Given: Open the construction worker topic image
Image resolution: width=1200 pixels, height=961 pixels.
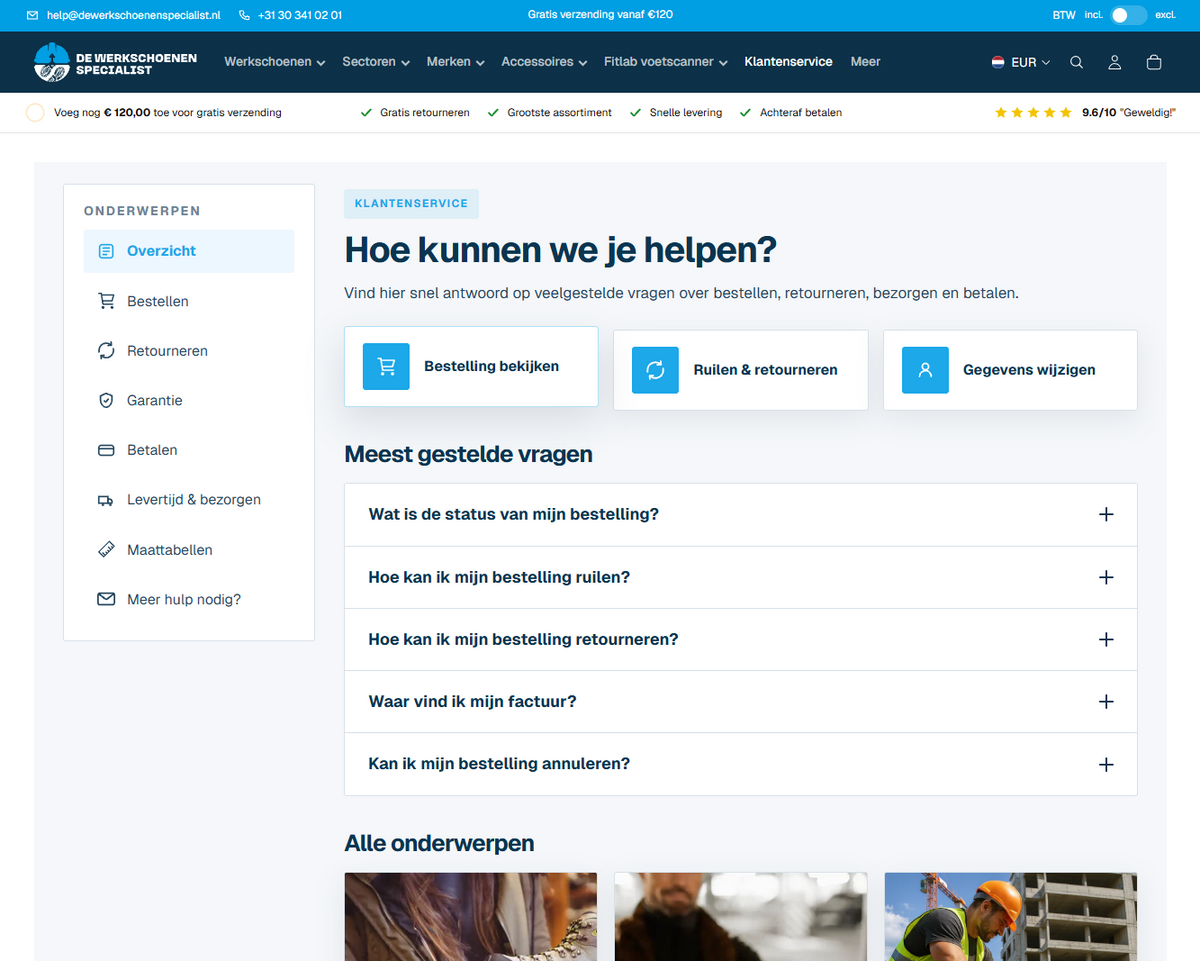Looking at the screenshot, I should click(x=1011, y=917).
